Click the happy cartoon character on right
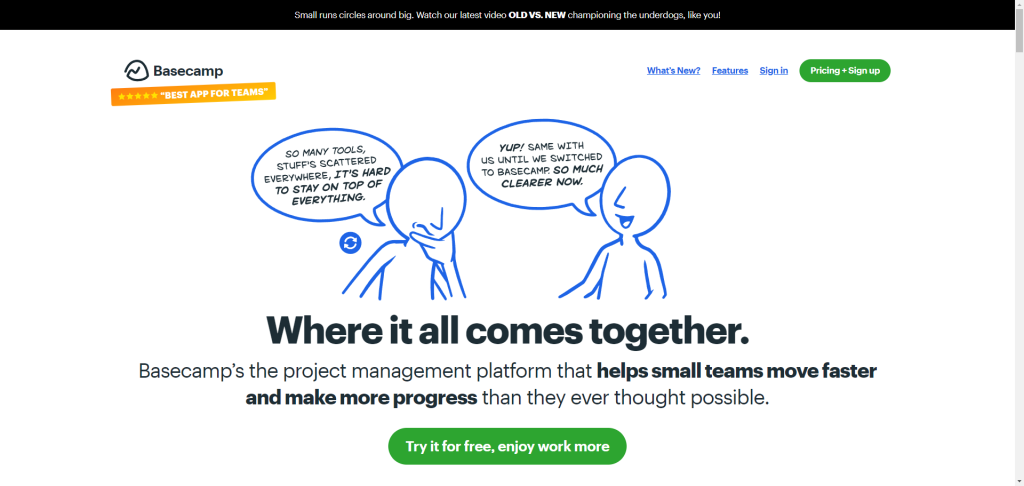Viewport: 1024px width, 486px height. 617,225
